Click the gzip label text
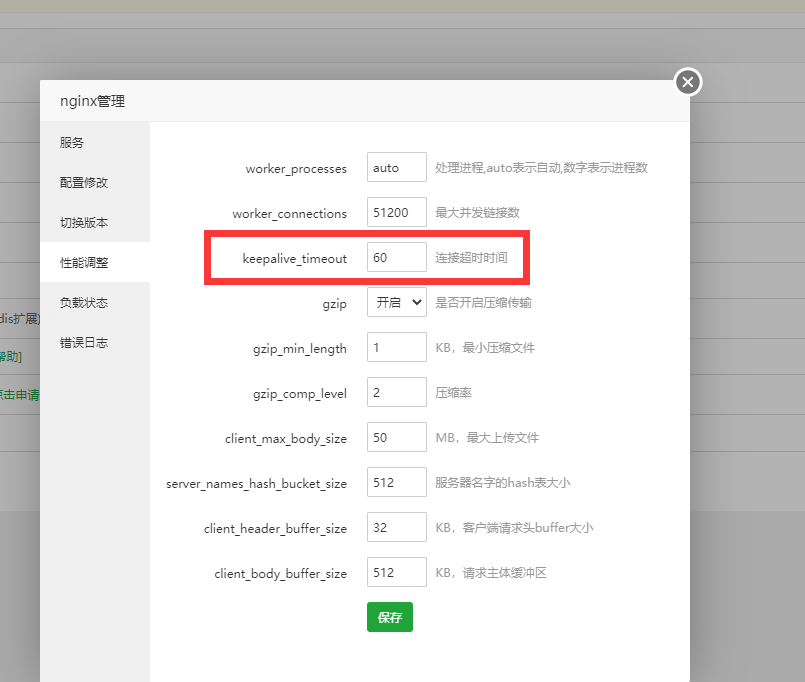The image size is (805, 682). coord(335,305)
